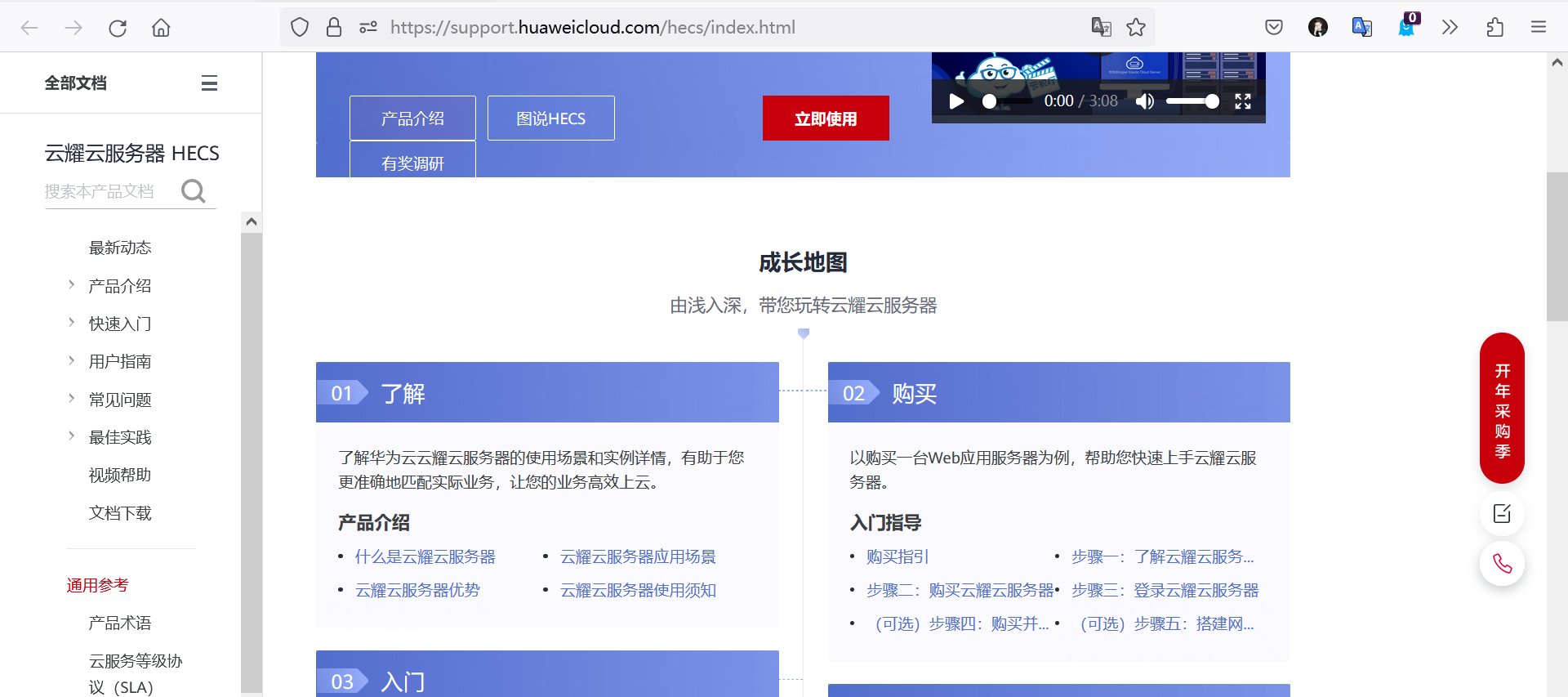
Task: Open the Extensions puzzle menu
Action: (1494, 28)
